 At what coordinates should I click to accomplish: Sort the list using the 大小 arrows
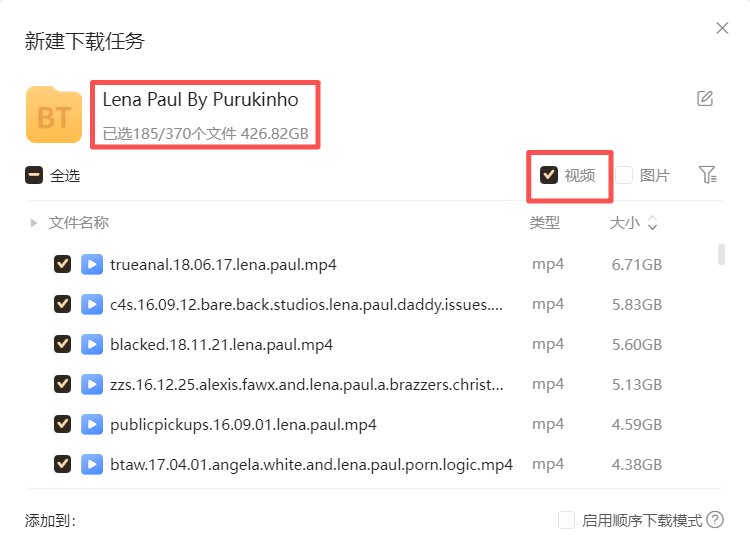pyautogui.click(x=653, y=223)
